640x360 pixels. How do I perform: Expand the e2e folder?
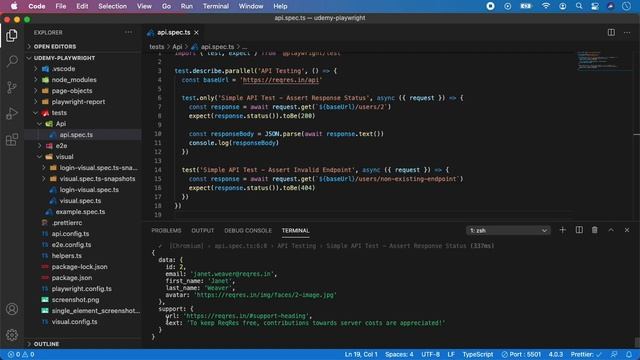(x=61, y=146)
